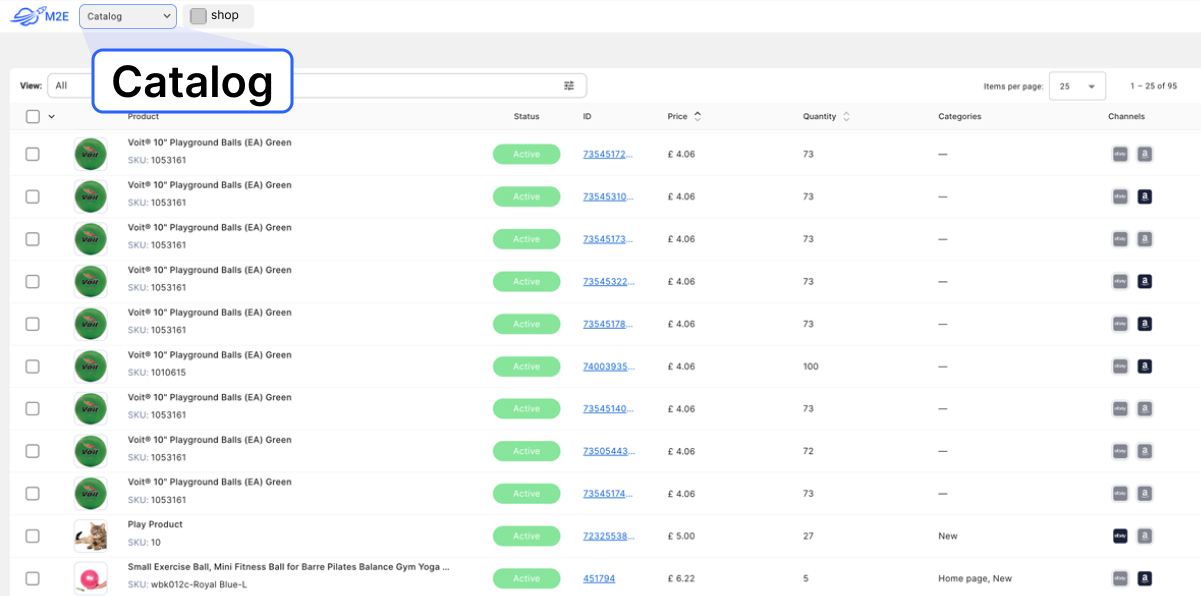
Task: Open the ID link starting with 74003935
Action: (608, 366)
